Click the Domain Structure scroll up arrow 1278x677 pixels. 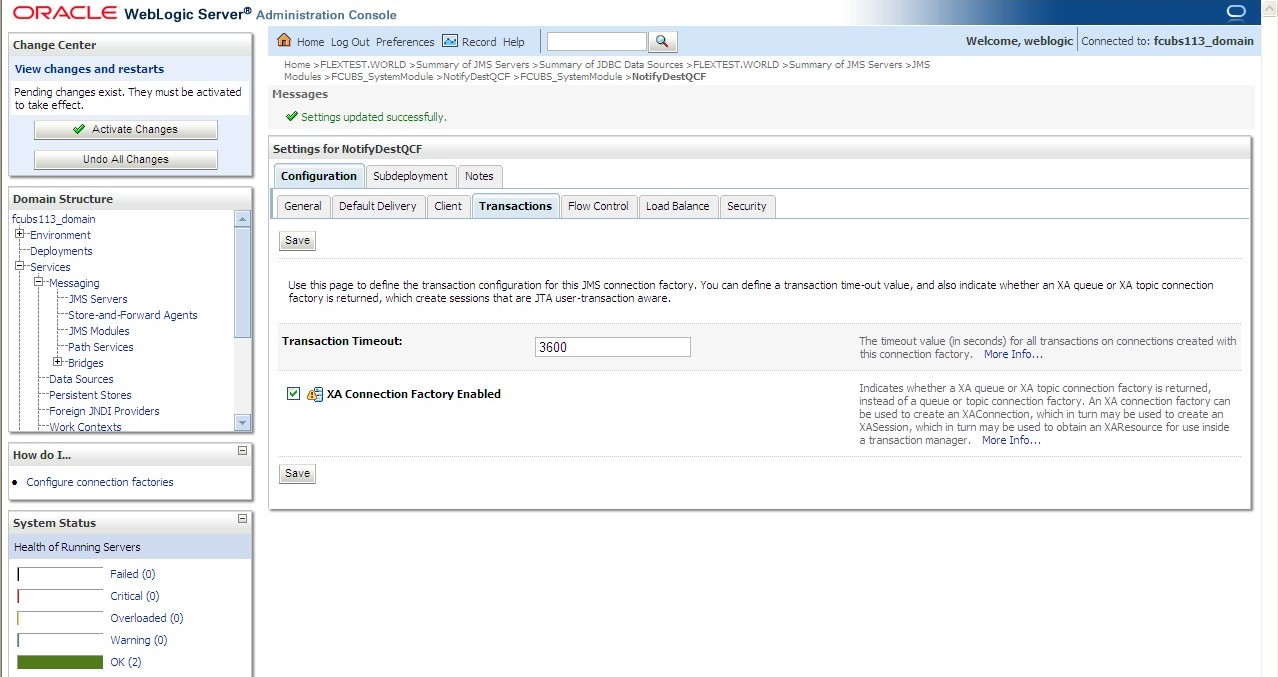click(242, 219)
